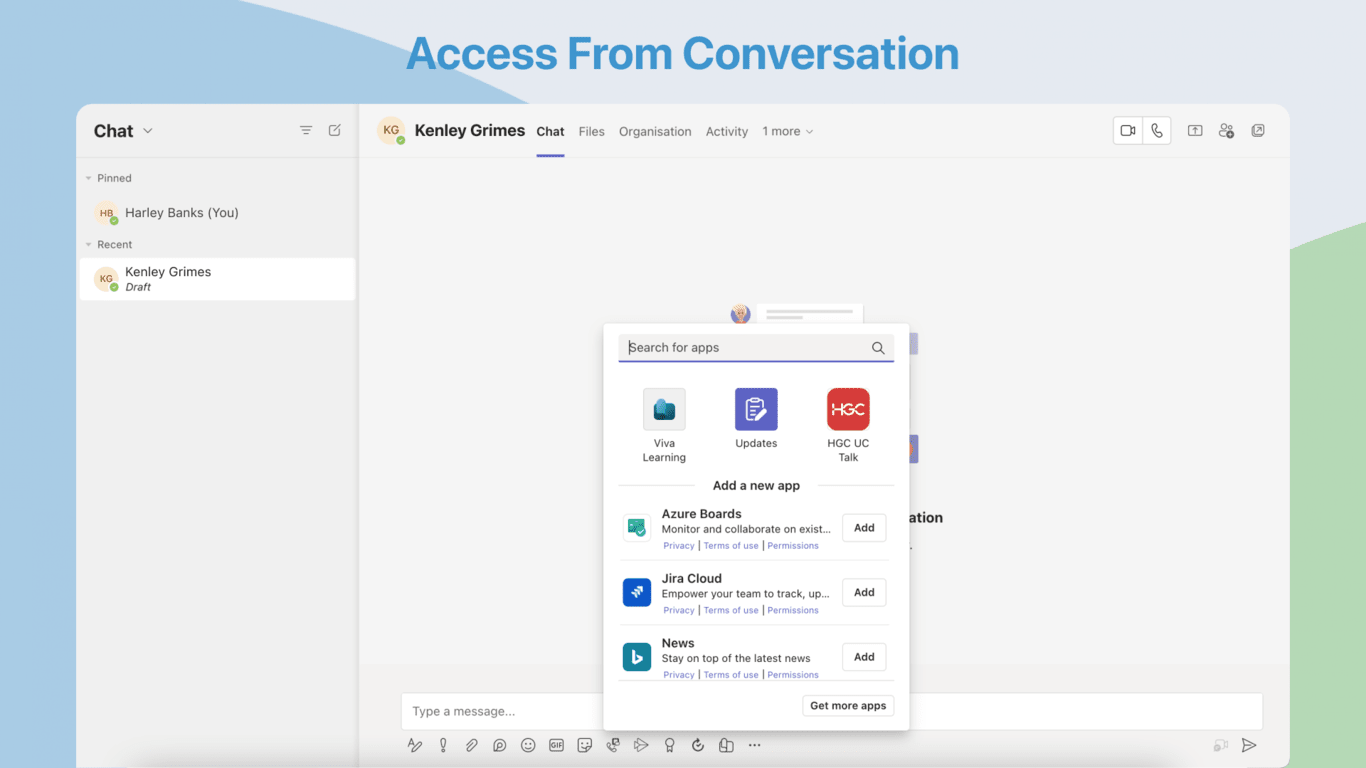Open Jira Cloud Permissions link
1366x768 pixels.
(793, 610)
